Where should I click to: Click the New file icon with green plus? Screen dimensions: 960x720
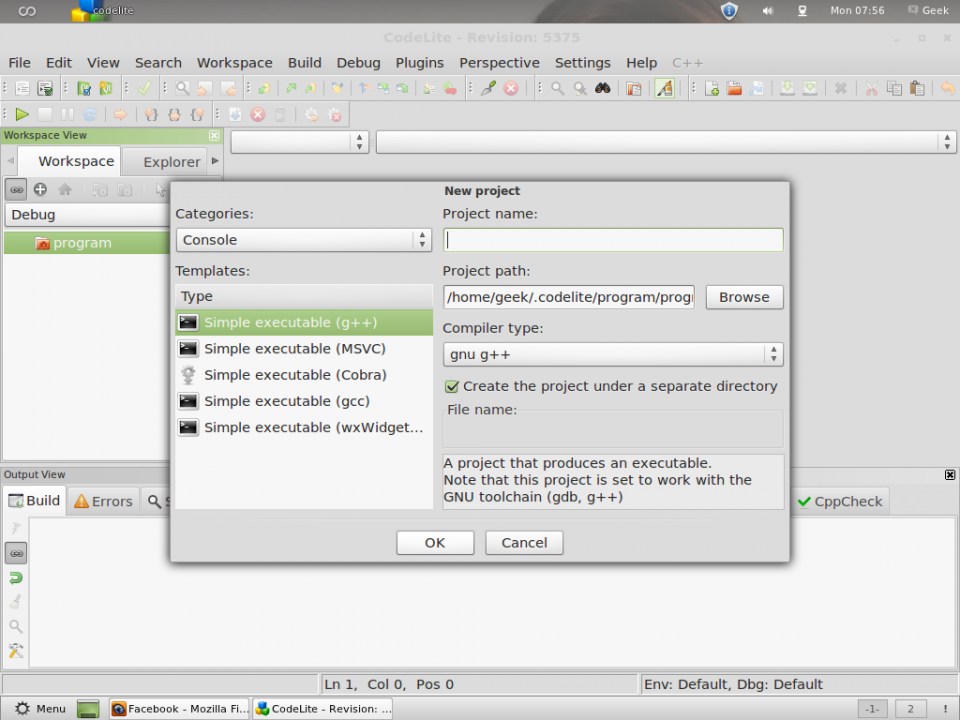(711, 88)
